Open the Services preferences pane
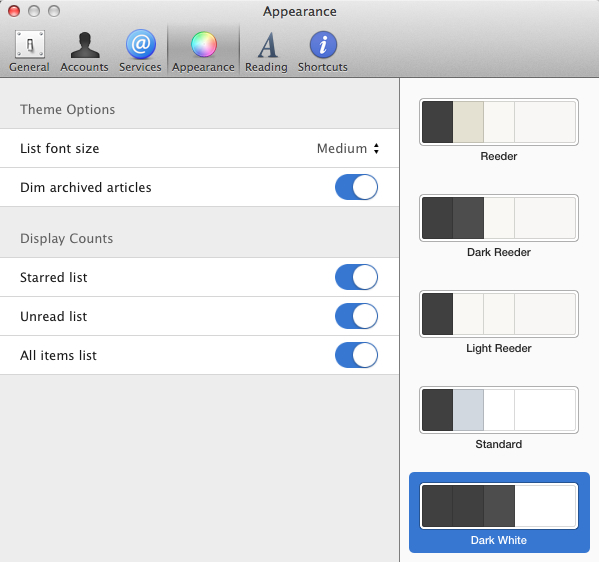Screen dimensions: 599x562 pyautogui.click(x=140, y=51)
